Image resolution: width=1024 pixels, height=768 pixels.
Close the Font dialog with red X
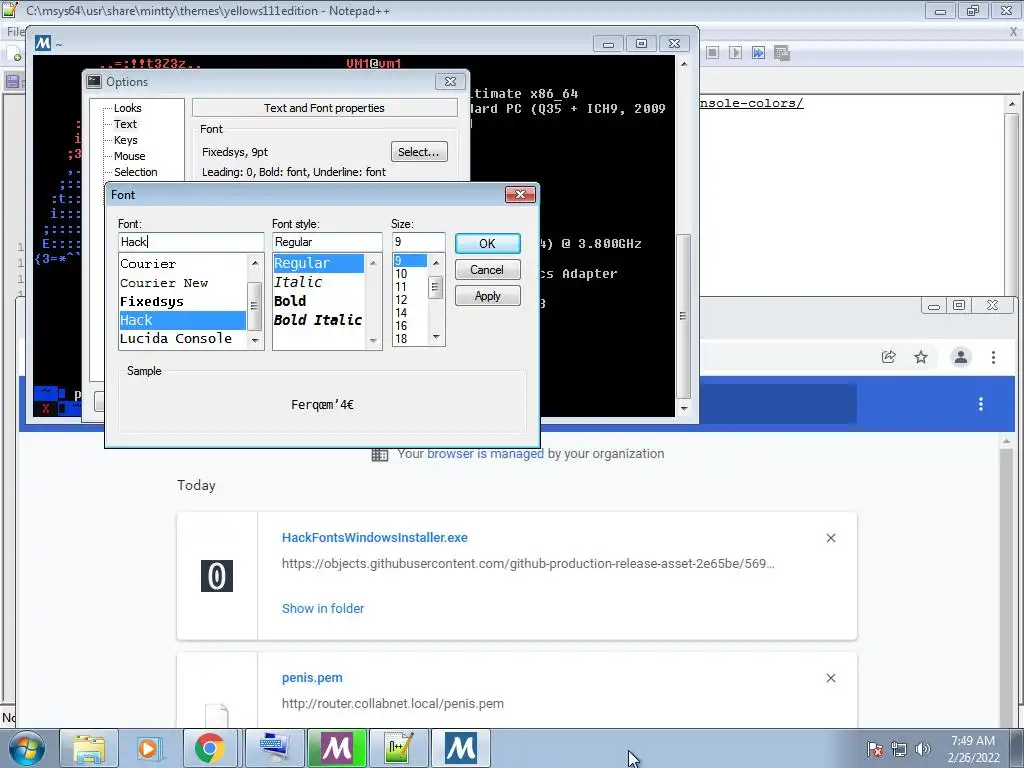pos(520,194)
